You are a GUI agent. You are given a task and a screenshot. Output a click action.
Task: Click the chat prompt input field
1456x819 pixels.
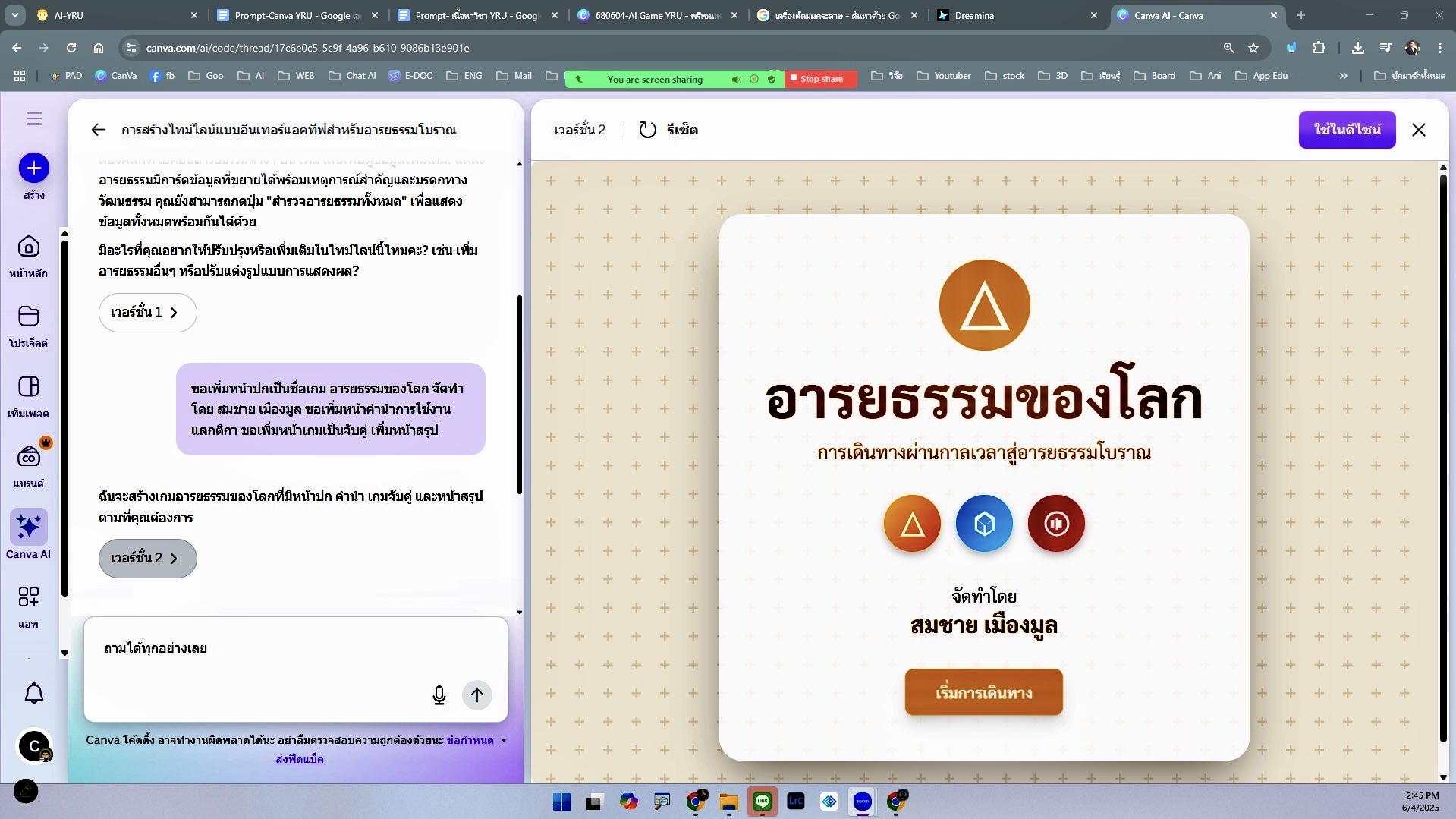pos(295,669)
